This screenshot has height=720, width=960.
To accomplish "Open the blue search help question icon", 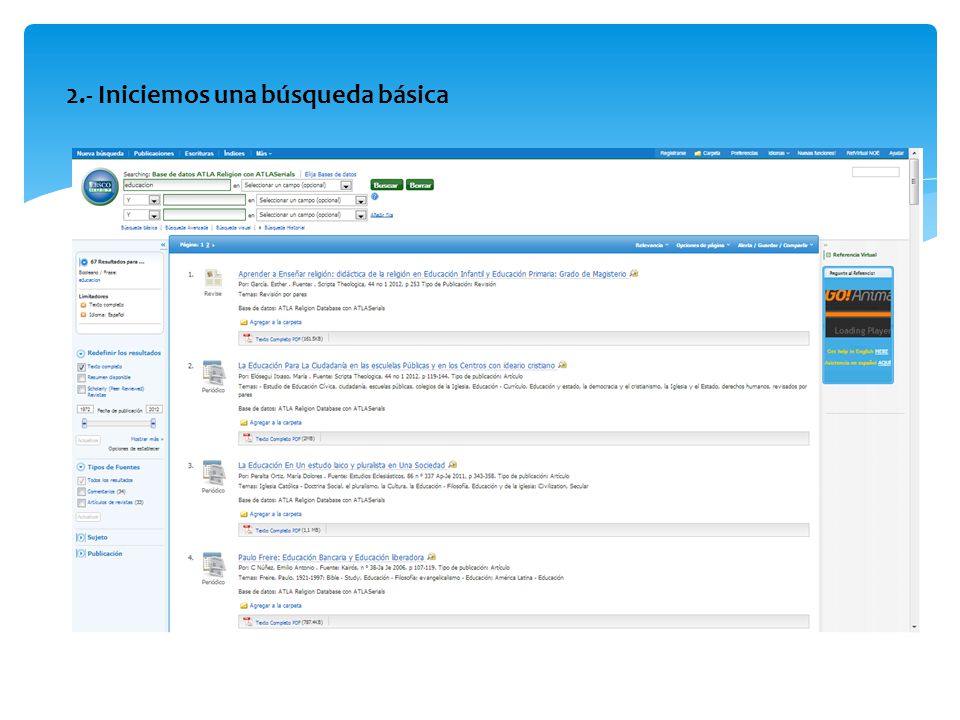I will pos(375,197).
